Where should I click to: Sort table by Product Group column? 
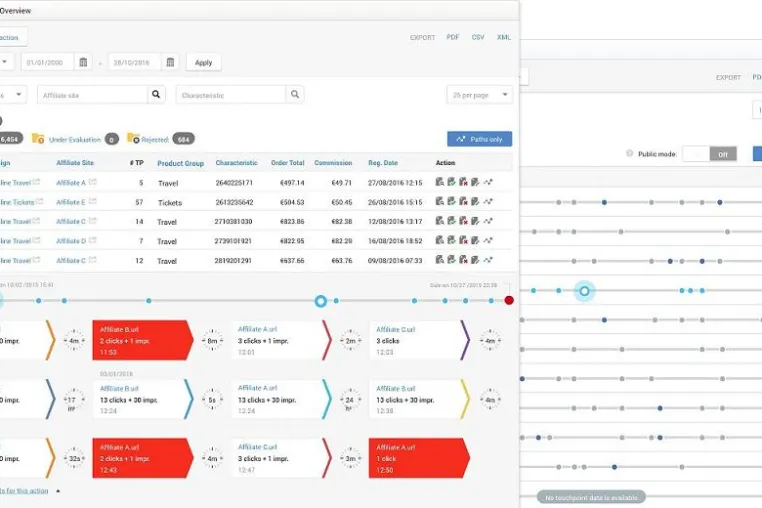180,163
